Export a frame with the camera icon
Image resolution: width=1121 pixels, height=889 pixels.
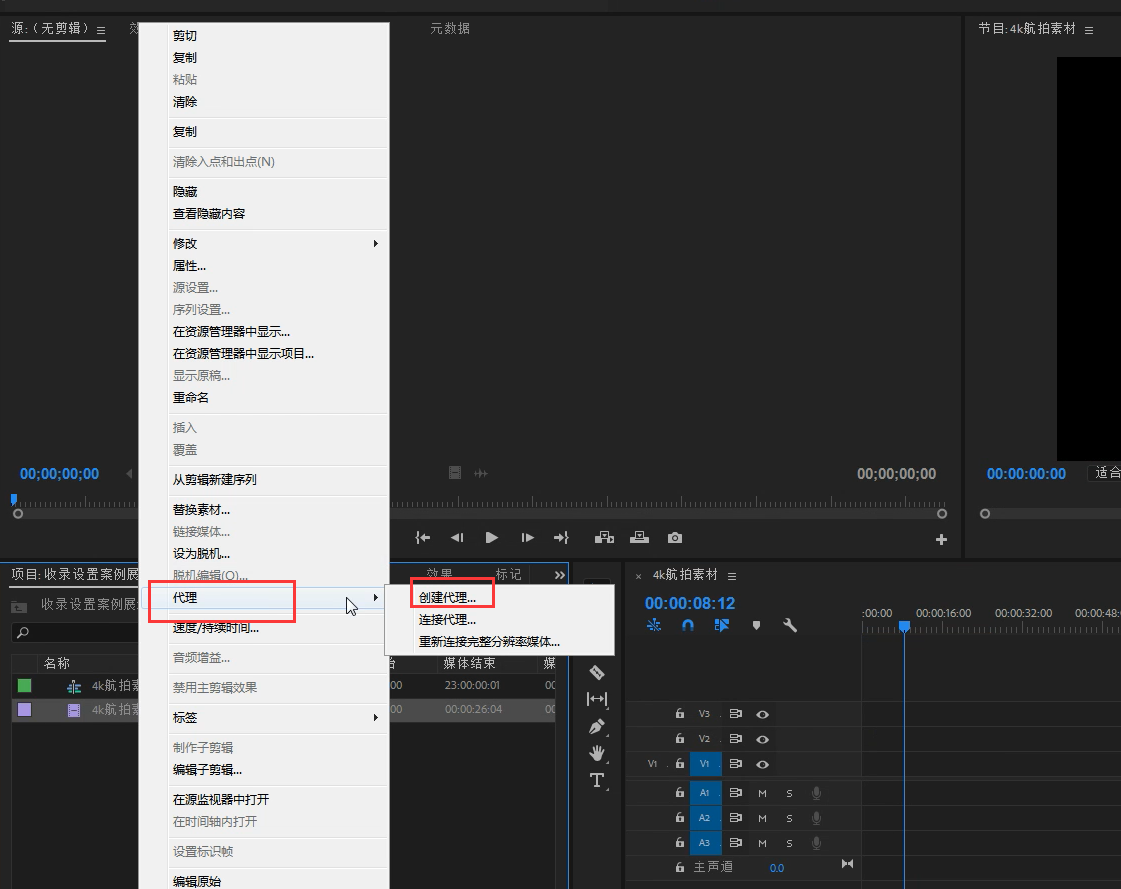(x=675, y=537)
